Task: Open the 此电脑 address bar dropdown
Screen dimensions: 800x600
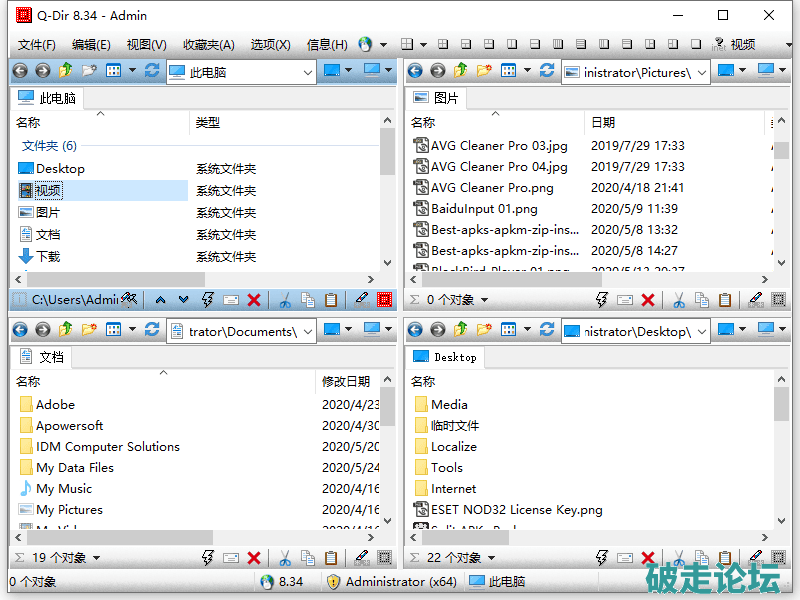Action: pos(308,72)
